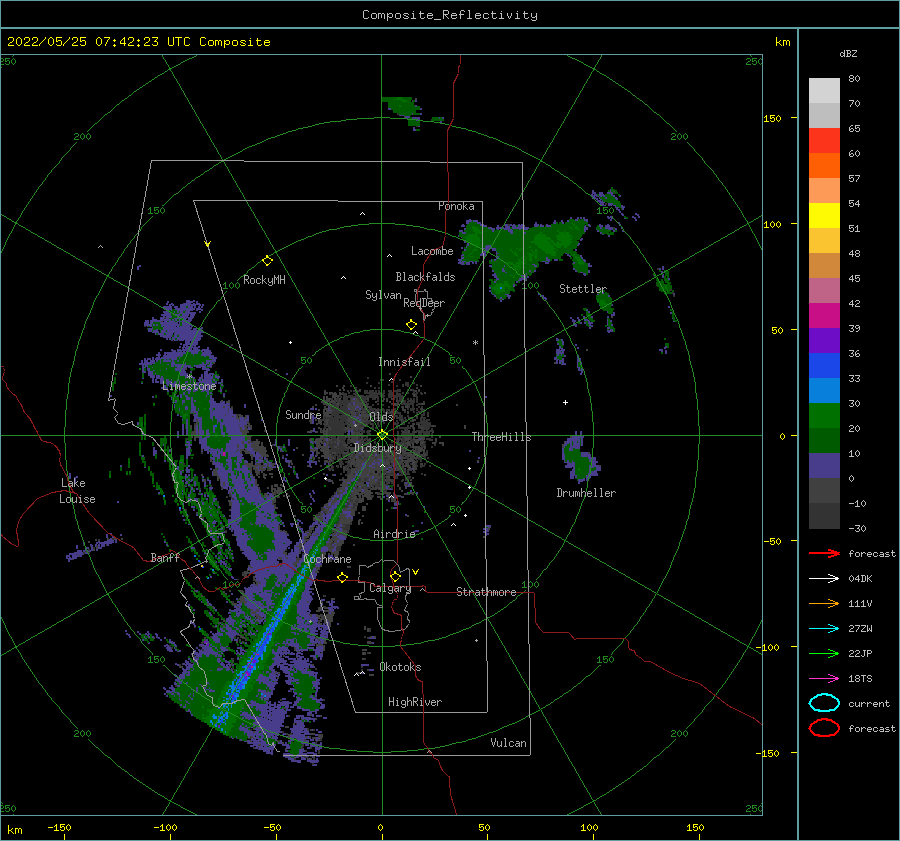Click the yellow swatch between 54 and 51
The height and width of the screenshot is (841, 900).
click(x=824, y=215)
